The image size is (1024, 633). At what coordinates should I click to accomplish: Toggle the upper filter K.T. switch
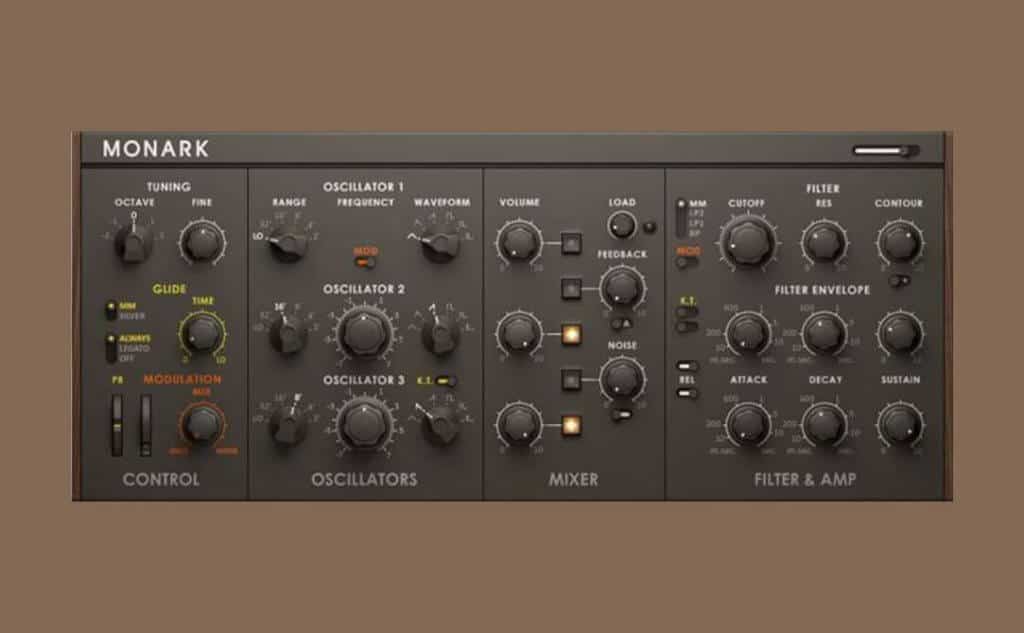(x=686, y=312)
